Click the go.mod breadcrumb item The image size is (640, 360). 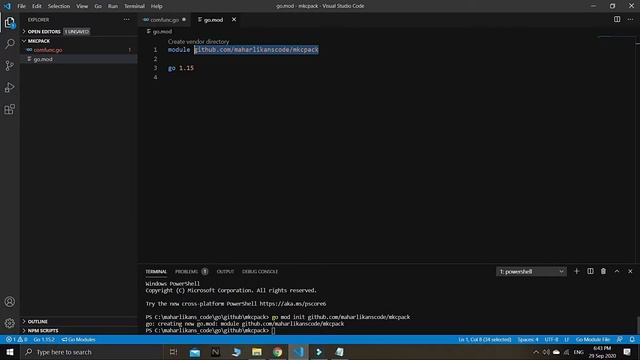(162, 31)
